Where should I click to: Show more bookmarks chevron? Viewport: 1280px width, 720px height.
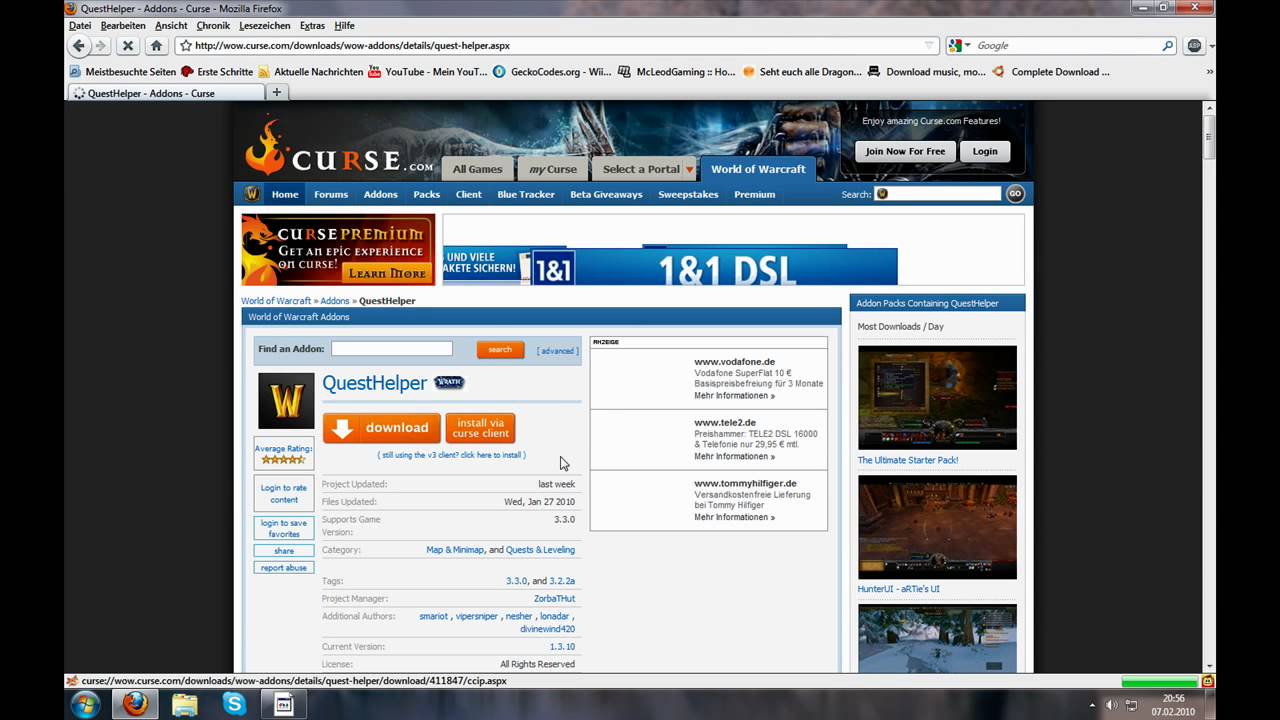pos(1209,72)
